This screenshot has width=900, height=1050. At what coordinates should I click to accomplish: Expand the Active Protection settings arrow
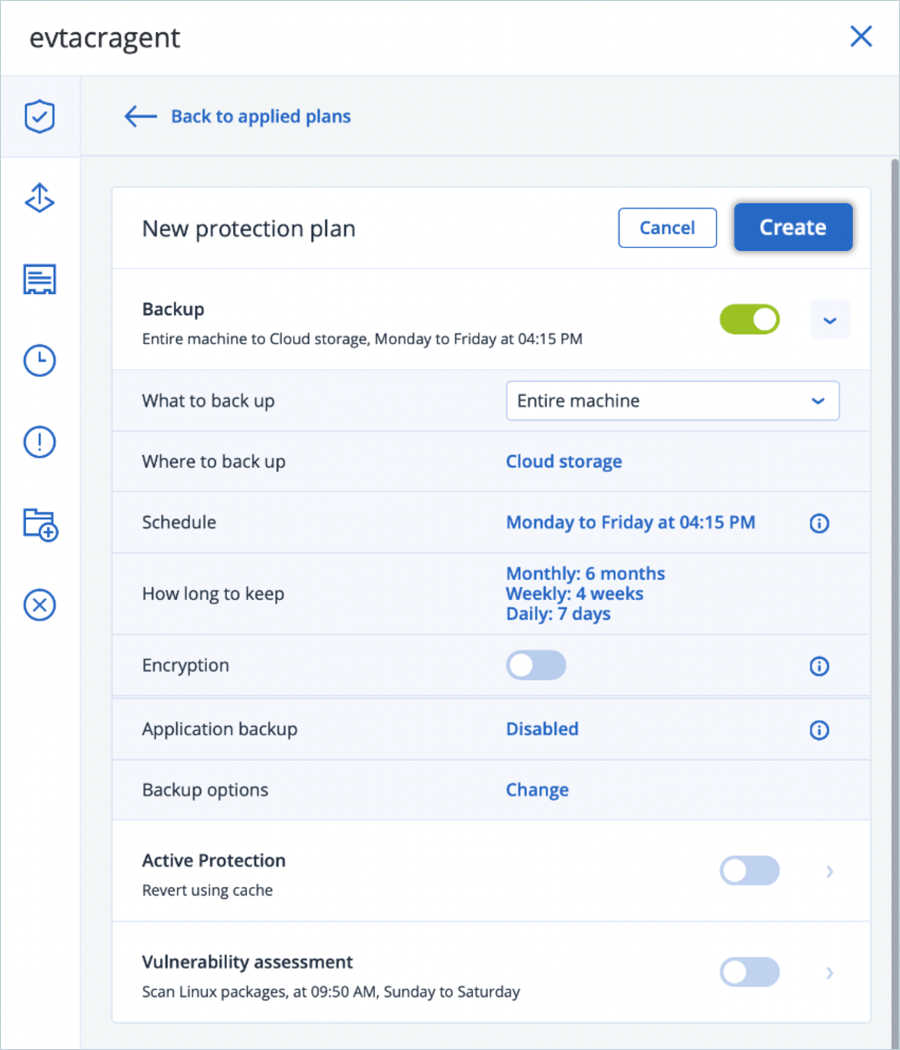[829, 871]
